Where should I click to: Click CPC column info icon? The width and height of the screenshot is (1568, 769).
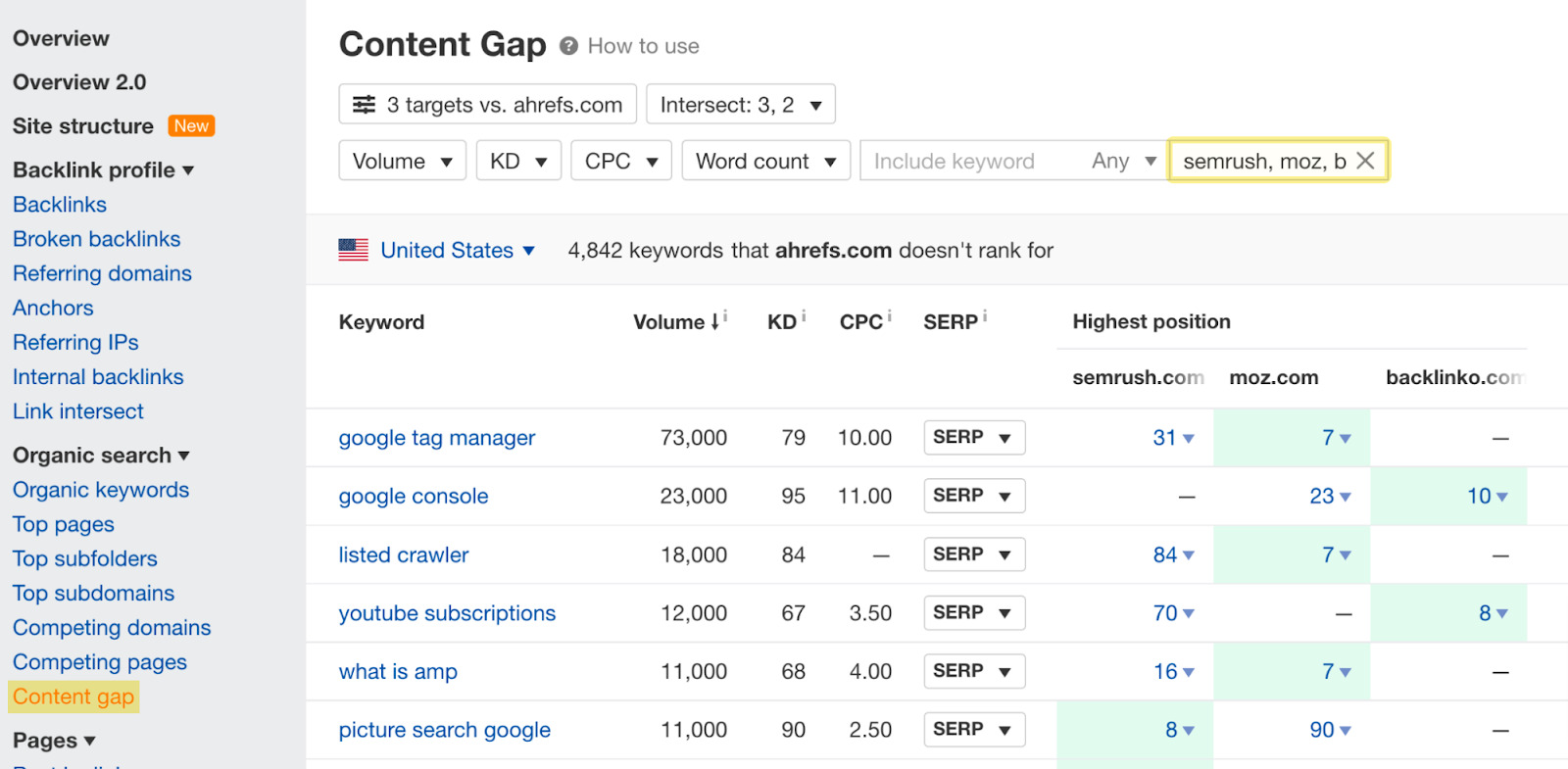pos(889,315)
